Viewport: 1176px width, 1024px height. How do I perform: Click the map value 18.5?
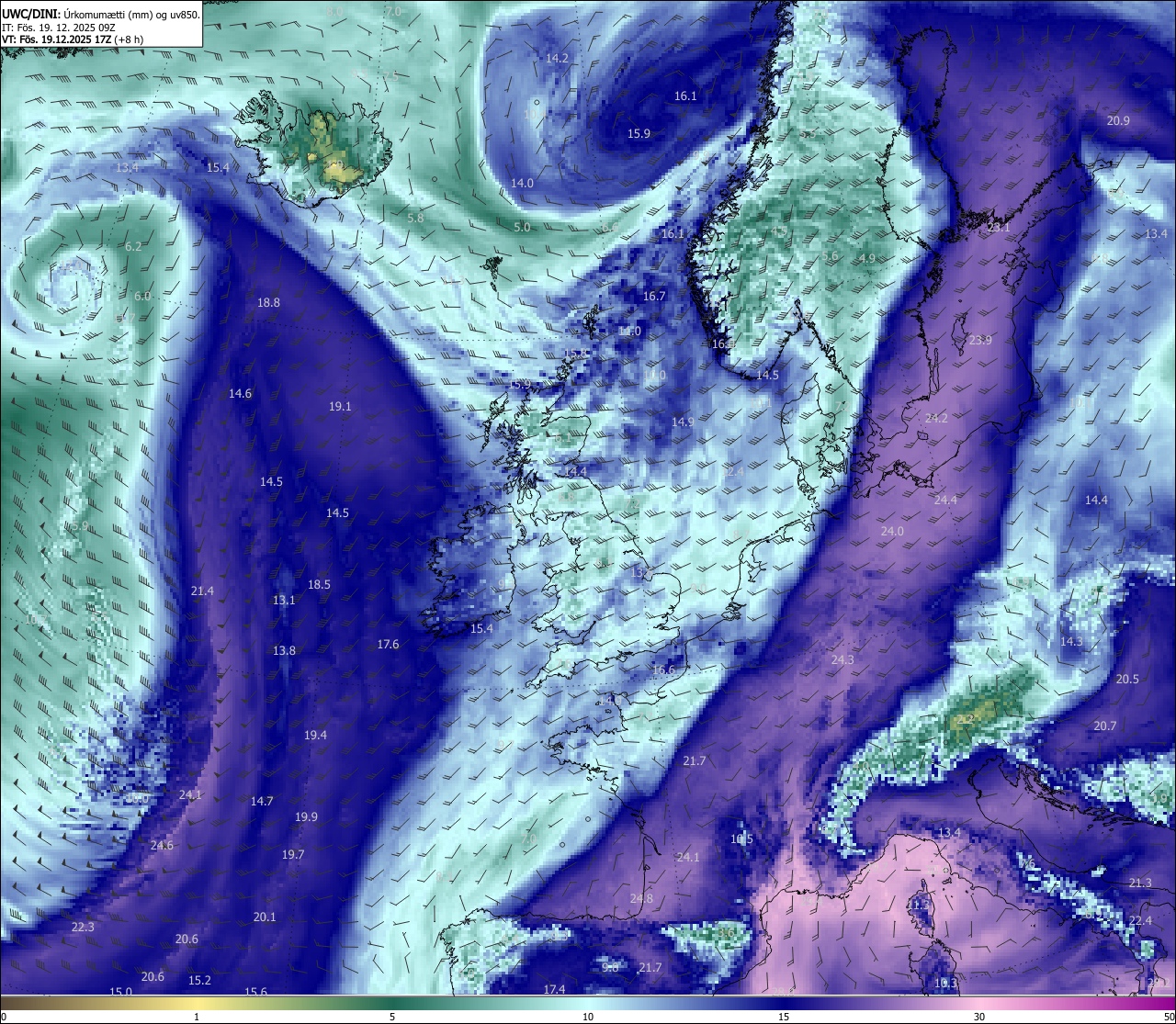[319, 584]
